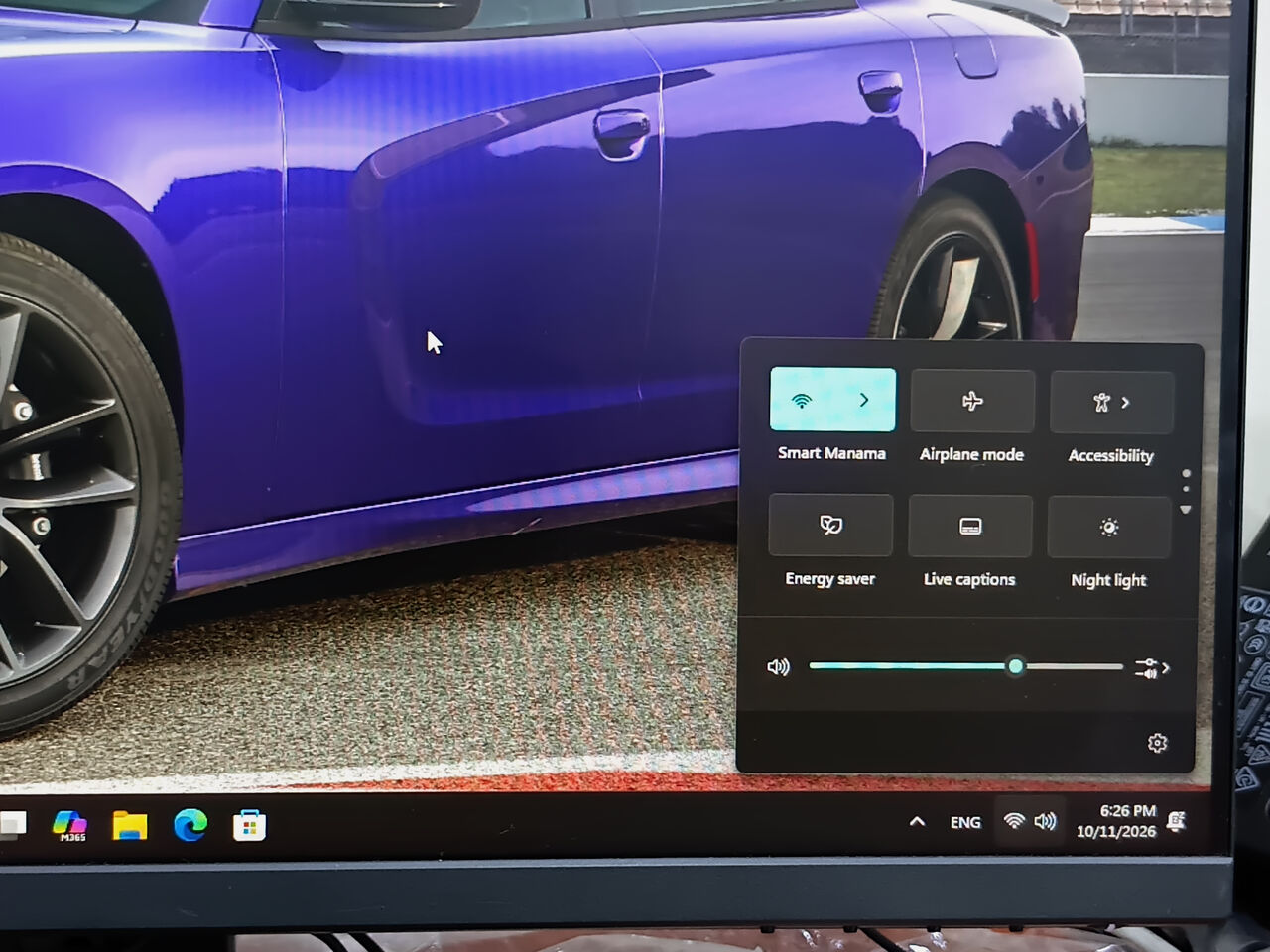
Task: Click the "Night light" label text
Action: [1108, 580]
